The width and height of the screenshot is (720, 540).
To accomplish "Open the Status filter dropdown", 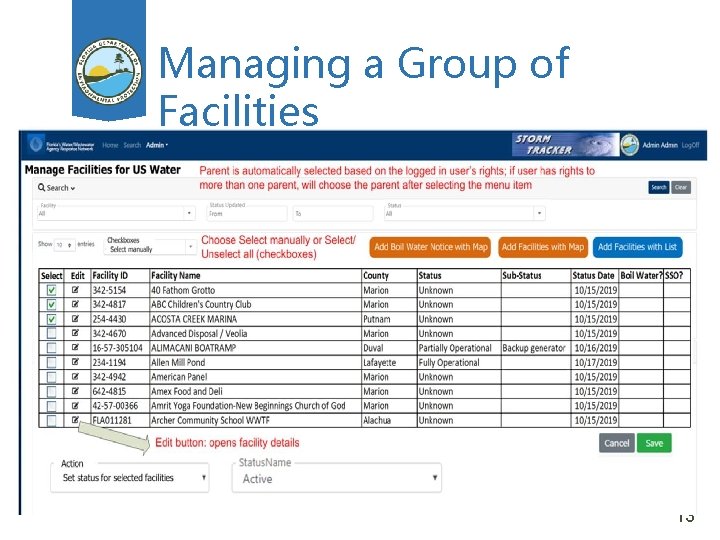I will click(x=465, y=213).
